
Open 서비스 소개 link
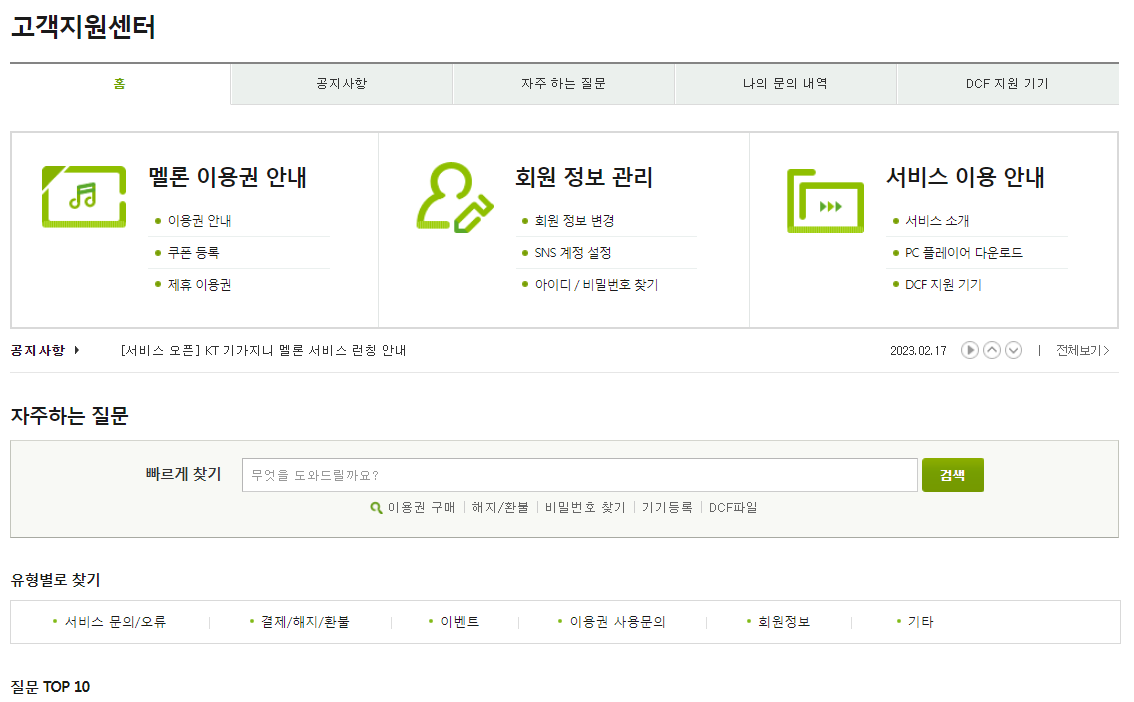(x=937, y=221)
